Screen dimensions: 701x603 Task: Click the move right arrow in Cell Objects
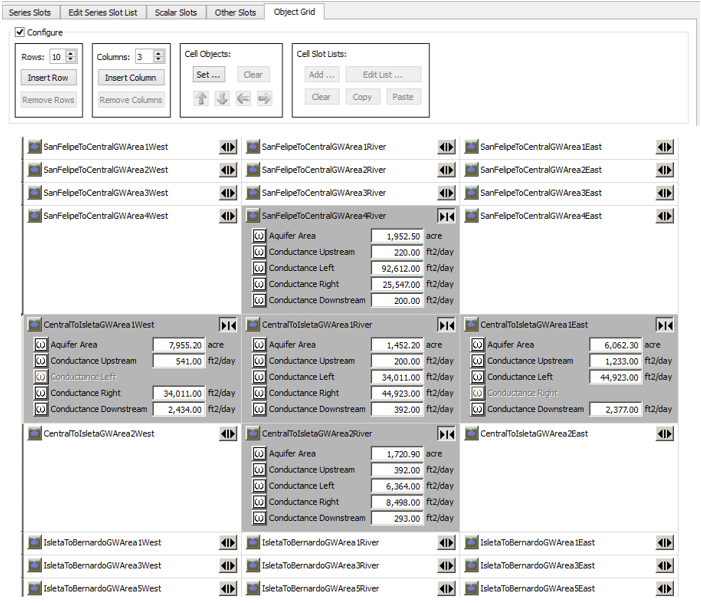tap(264, 98)
